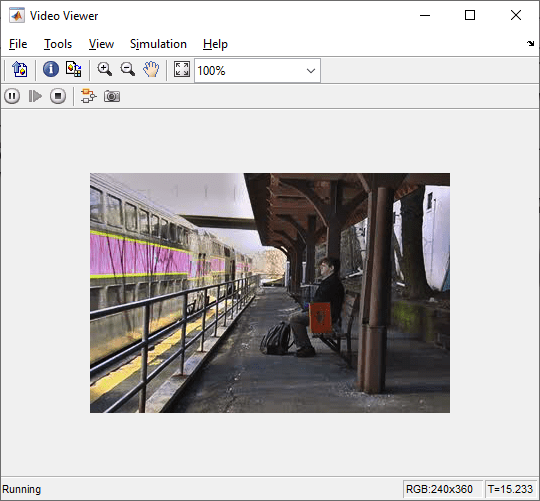Screen dimensions: 540x501
Task: Click the train station video frame
Action: (270, 293)
